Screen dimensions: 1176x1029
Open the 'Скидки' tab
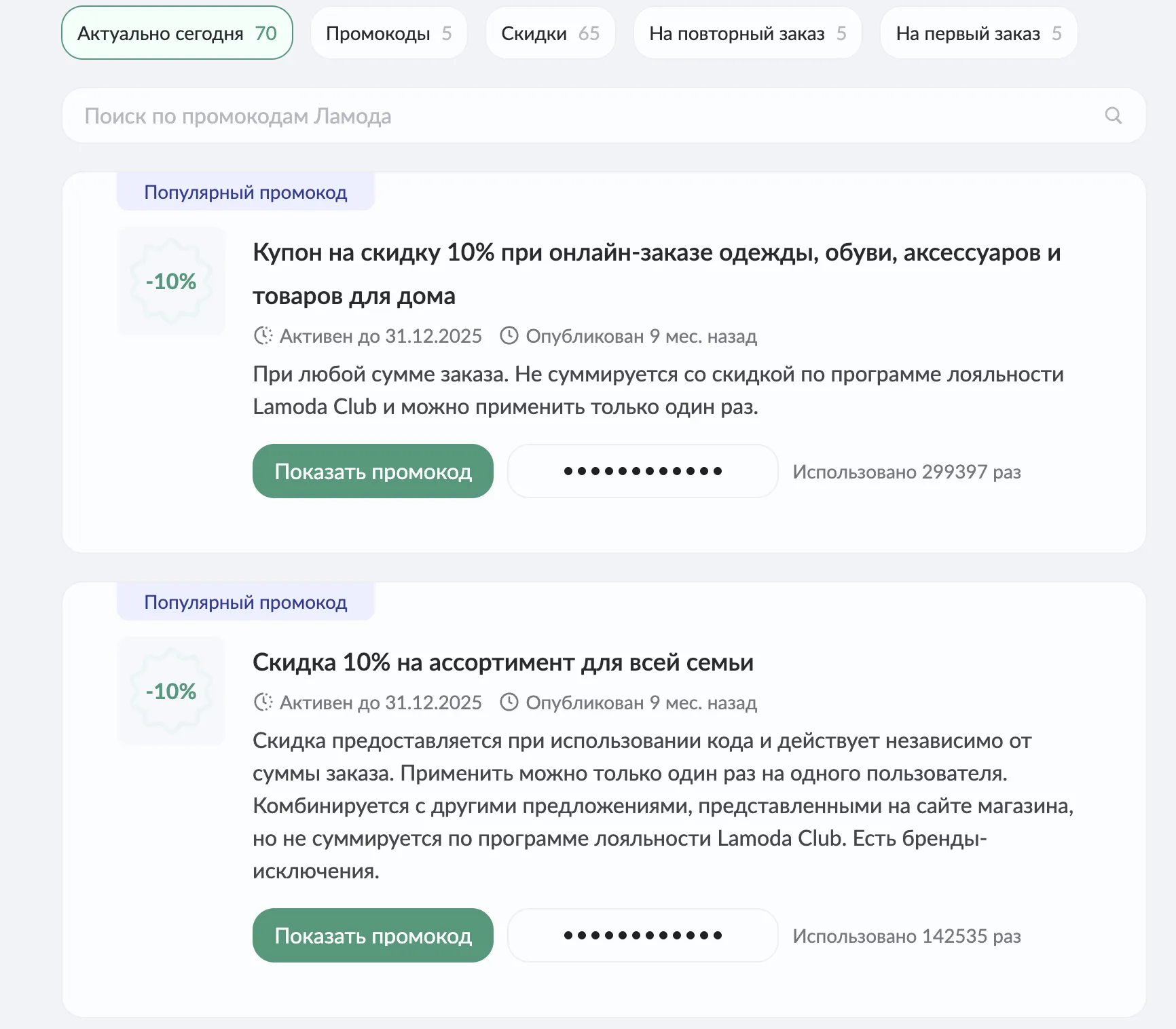pyautogui.click(x=550, y=33)
